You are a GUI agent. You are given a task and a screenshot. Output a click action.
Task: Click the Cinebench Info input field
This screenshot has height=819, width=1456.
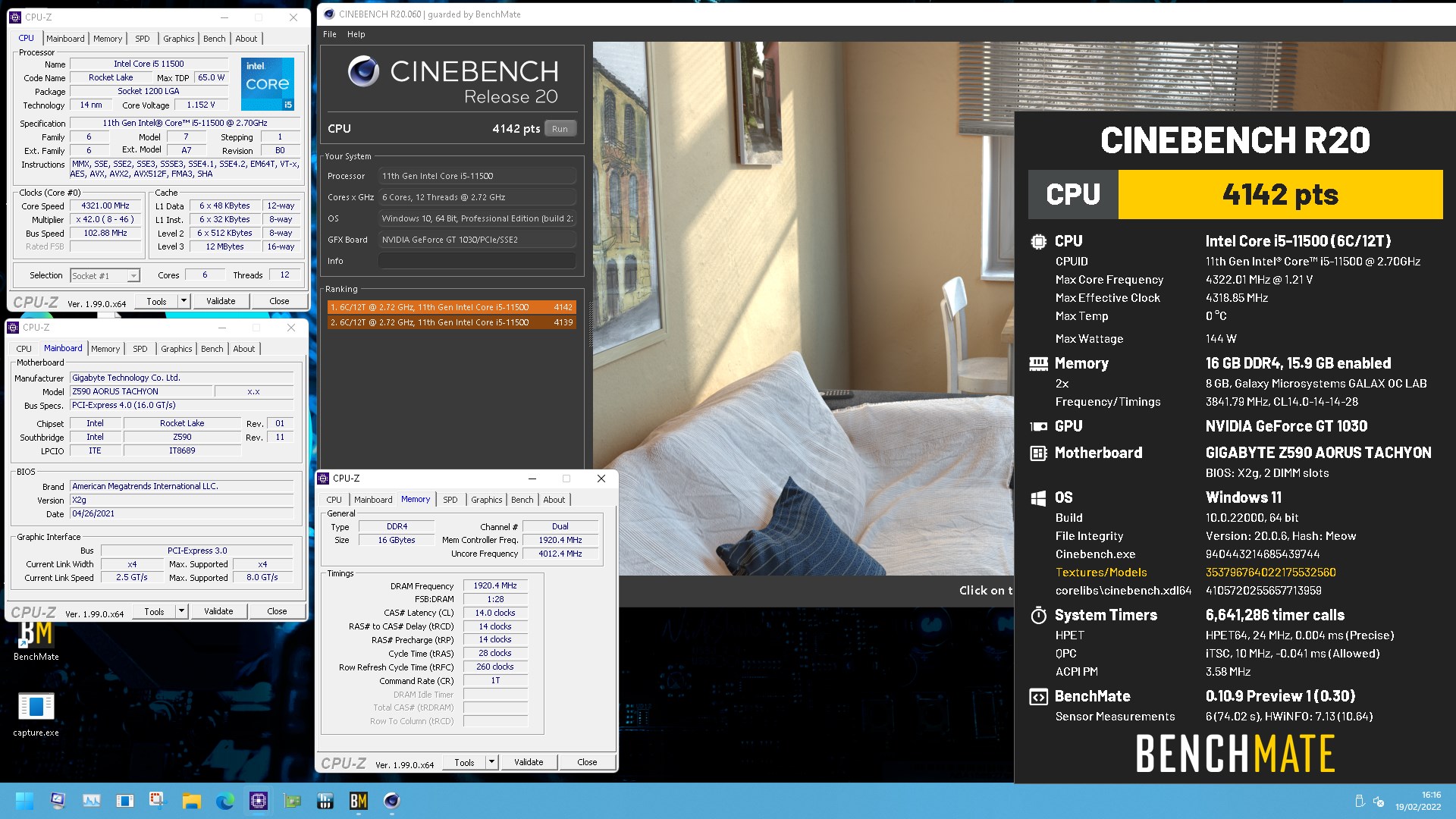[477, 261]
